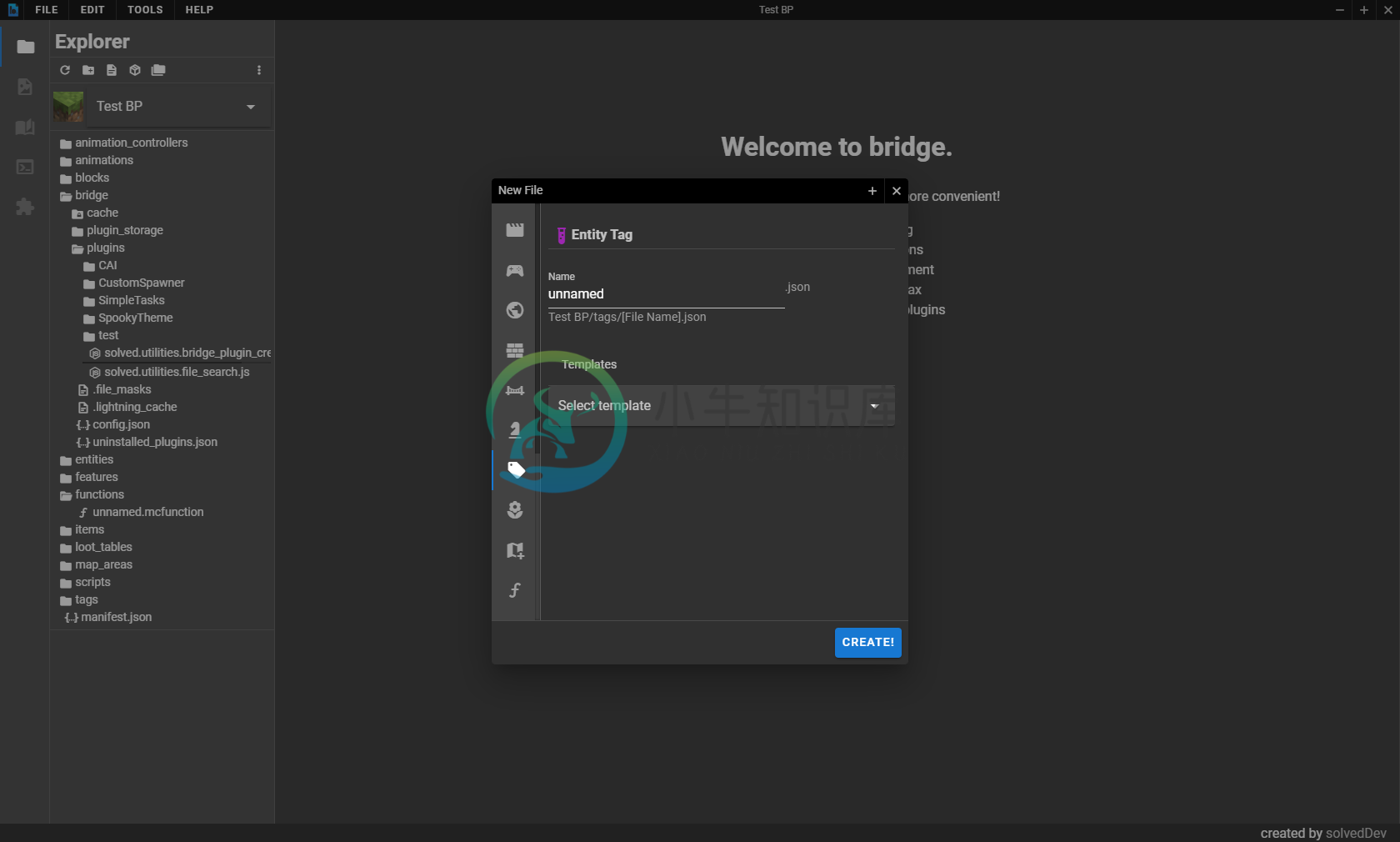Expand the loot_tables folder
The width and height of the screenshot is (1400, 842).
pyautogui.click(x=96, y=547)
